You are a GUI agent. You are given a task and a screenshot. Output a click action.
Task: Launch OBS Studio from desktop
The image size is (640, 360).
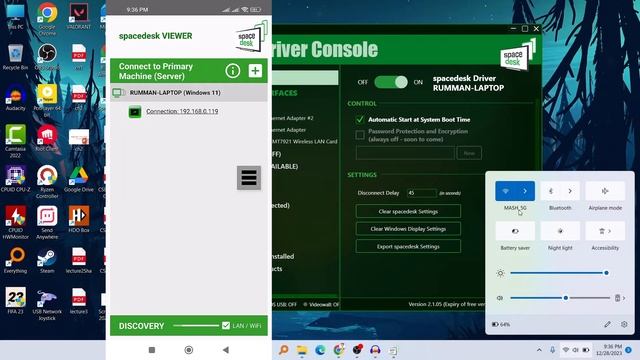[47, 57]
